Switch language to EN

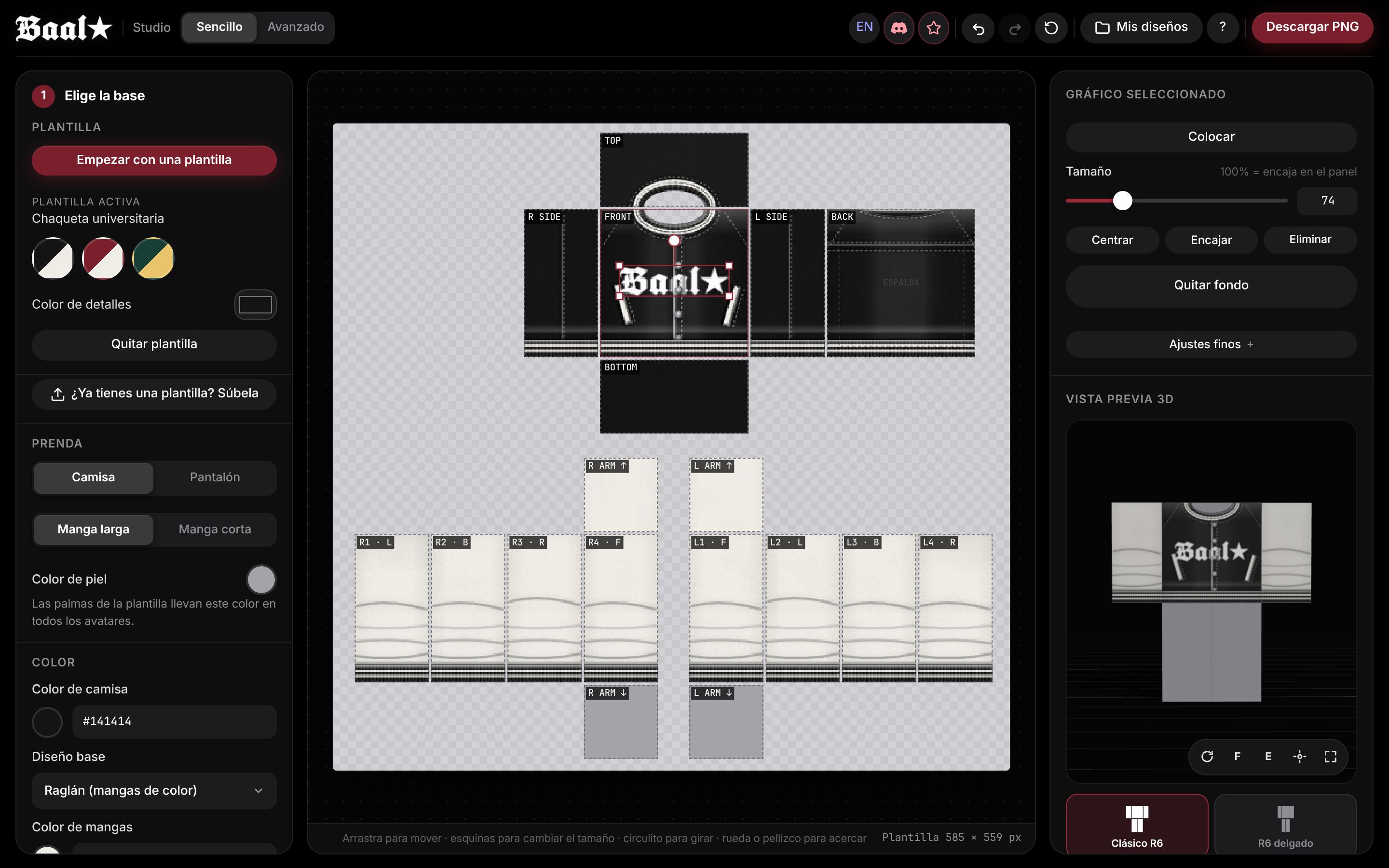click(x=864, y=27)
